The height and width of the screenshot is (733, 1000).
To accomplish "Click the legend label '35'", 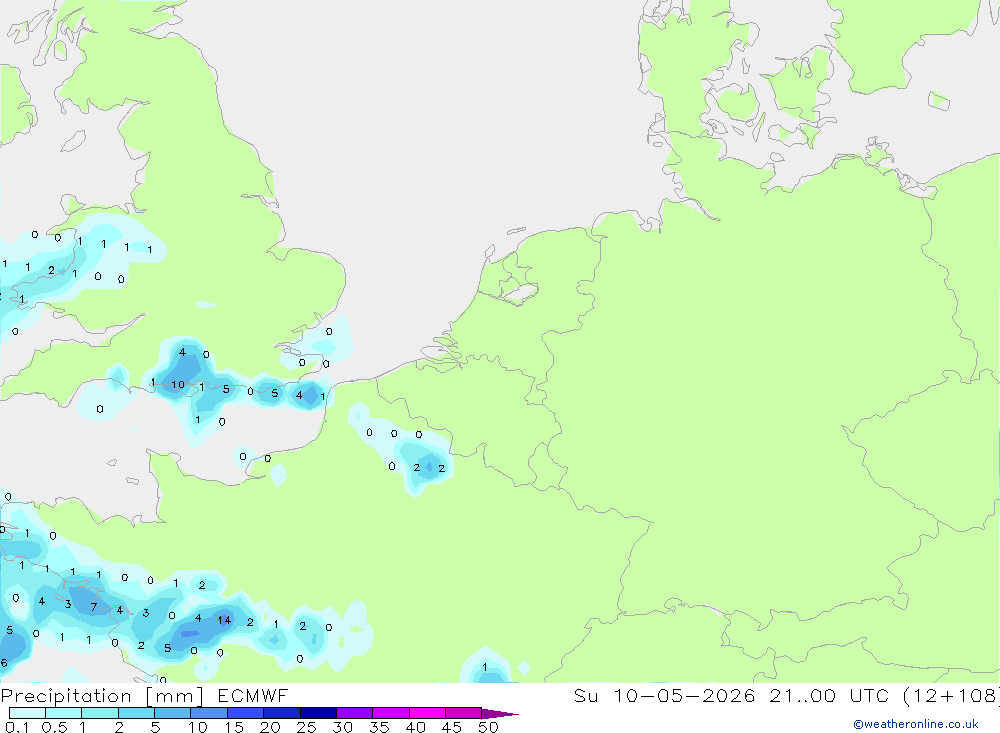I will click(x=379, y=727).
